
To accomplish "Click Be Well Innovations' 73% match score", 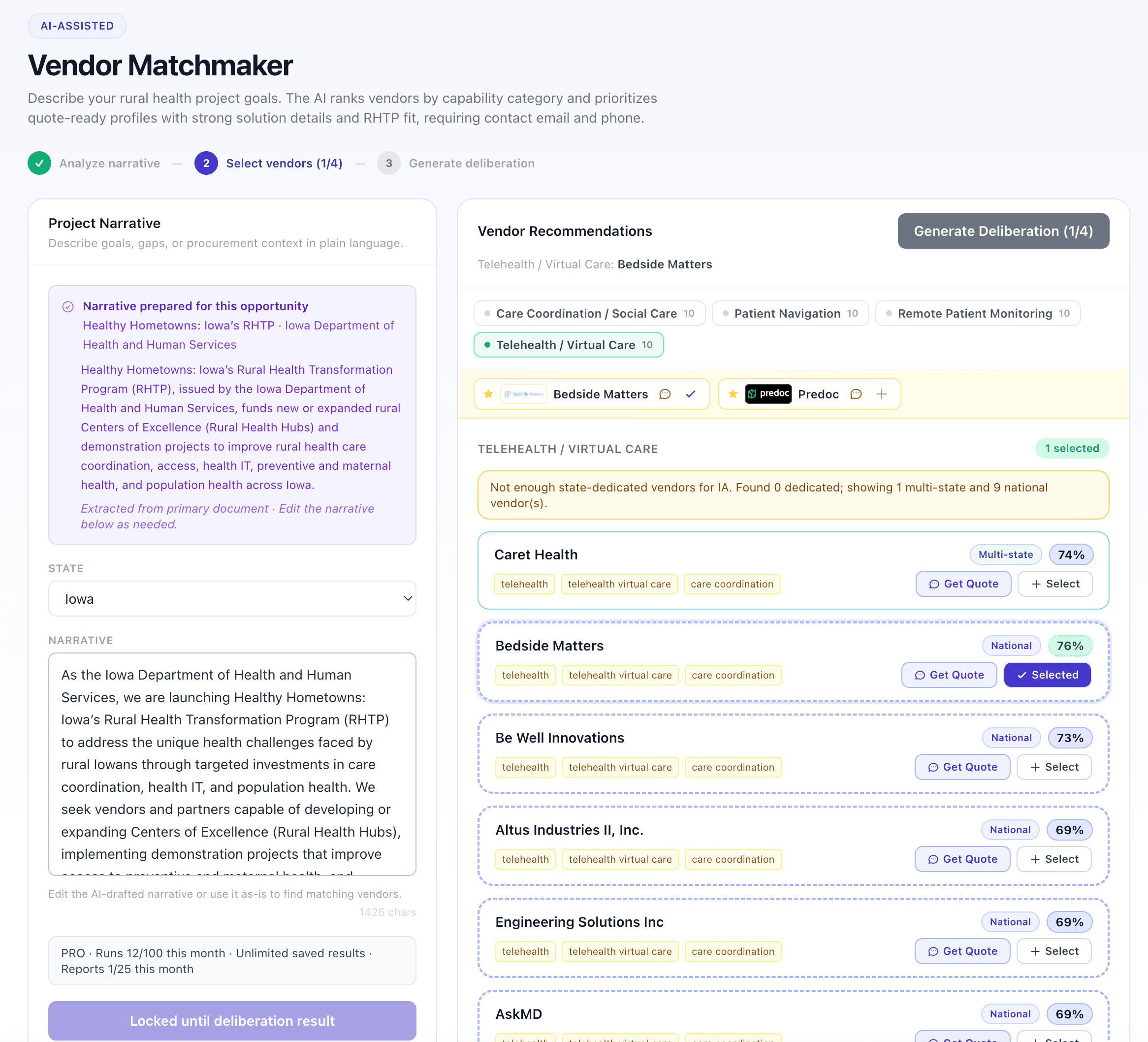I will tap(1070, 738).
